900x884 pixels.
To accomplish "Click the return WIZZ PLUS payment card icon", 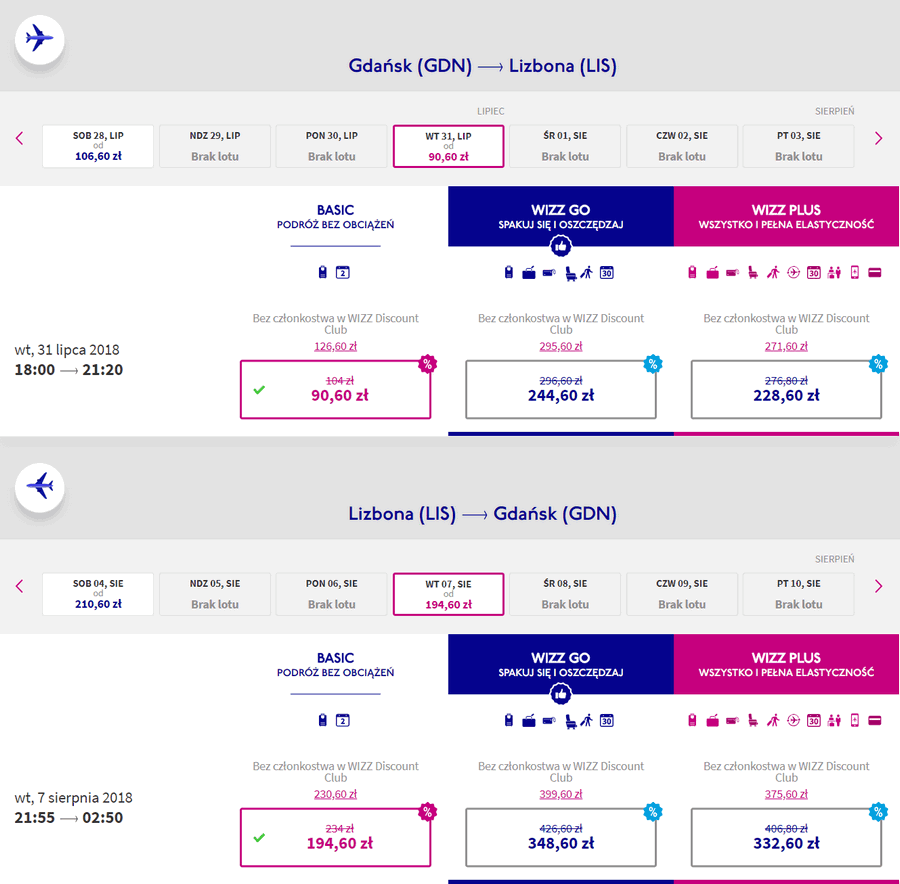I will coord(875,720).
